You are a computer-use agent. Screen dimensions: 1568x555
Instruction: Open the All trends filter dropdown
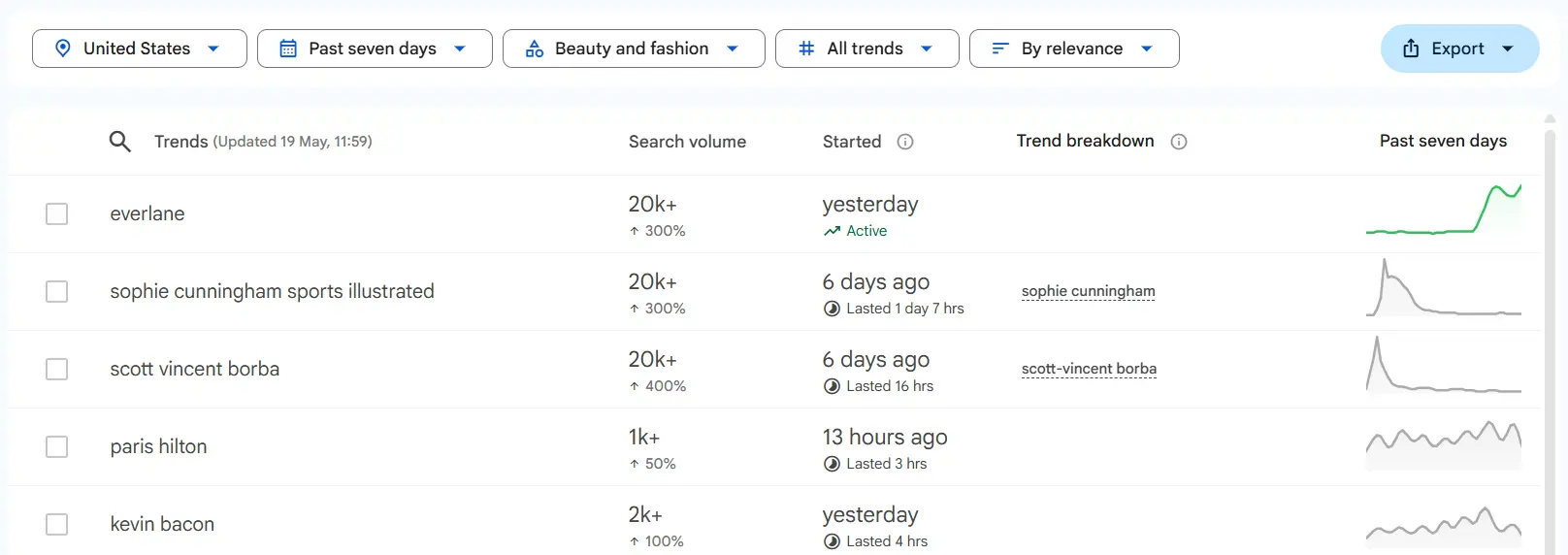[x=867, y=49]
